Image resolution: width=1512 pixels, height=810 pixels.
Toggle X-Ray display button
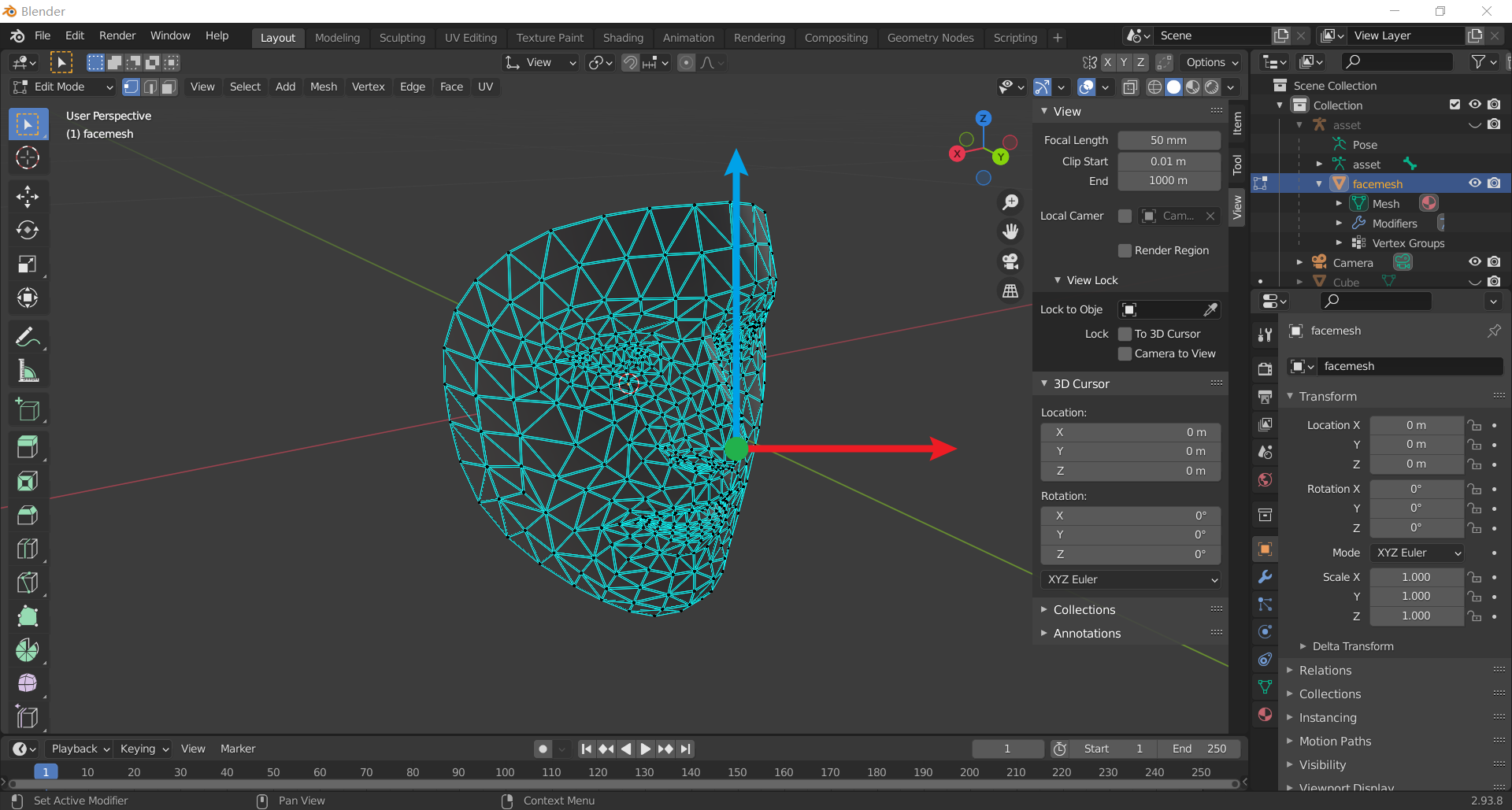click(x=1130, y=87)
